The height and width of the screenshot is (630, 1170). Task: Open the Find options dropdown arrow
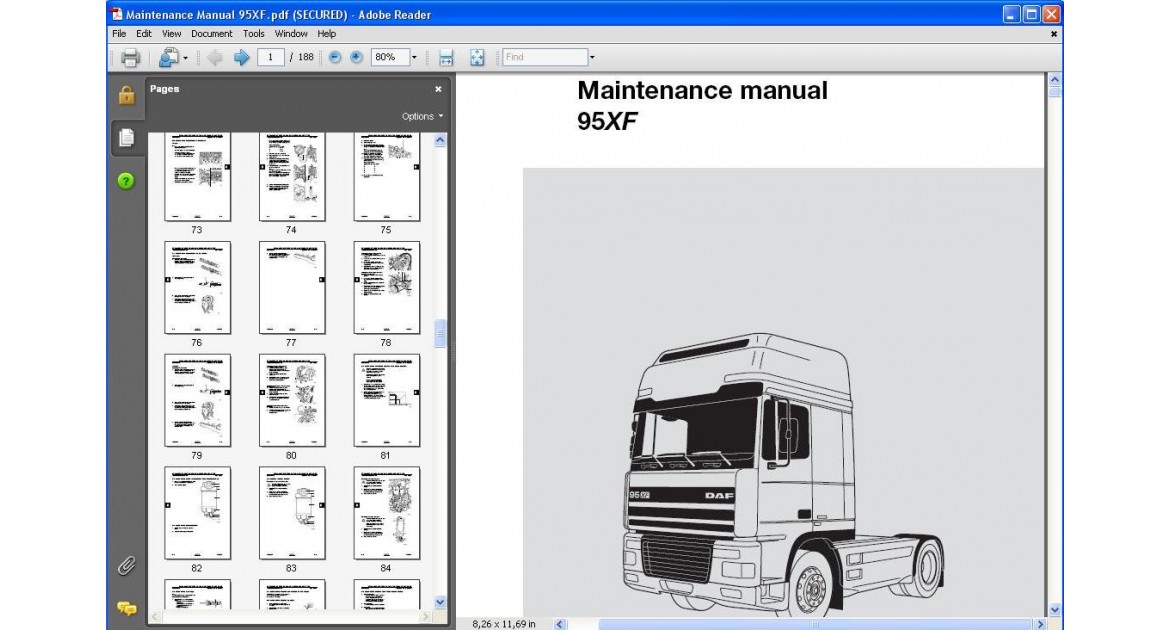coord(592,57)
